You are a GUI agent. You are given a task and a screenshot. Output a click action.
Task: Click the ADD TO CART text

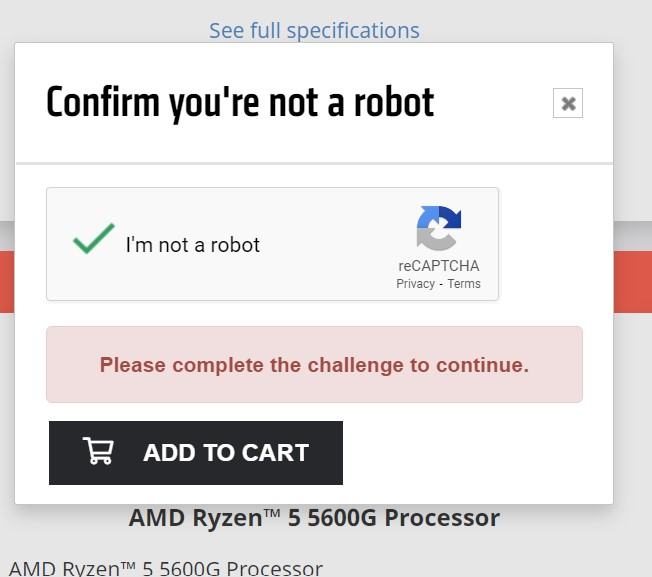pos(226,452)
